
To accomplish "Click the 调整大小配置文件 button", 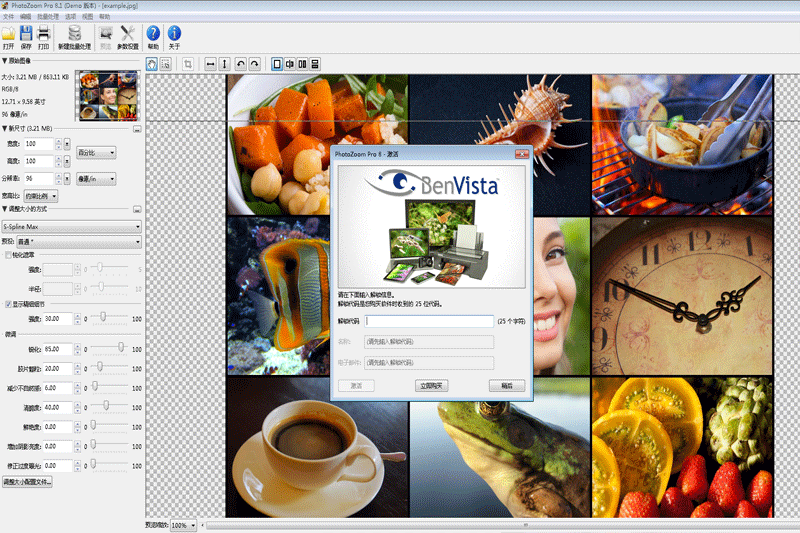I will [27, 482].
